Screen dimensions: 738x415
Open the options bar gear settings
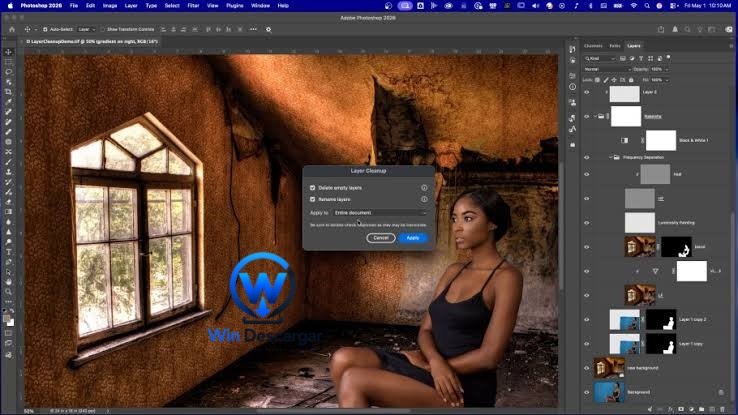[268, 29]
